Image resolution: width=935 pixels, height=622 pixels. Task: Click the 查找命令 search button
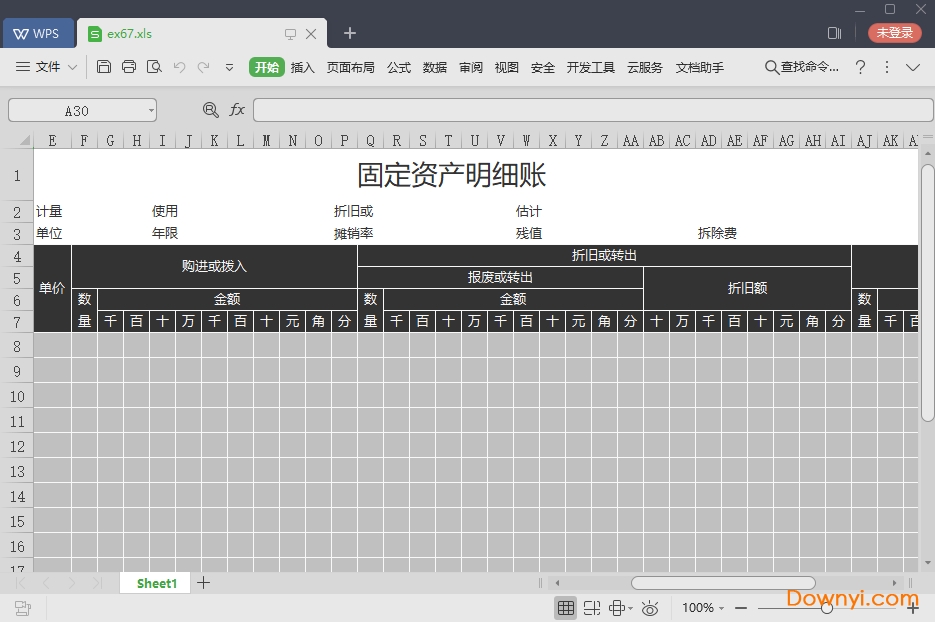click(x=802, y=67)
